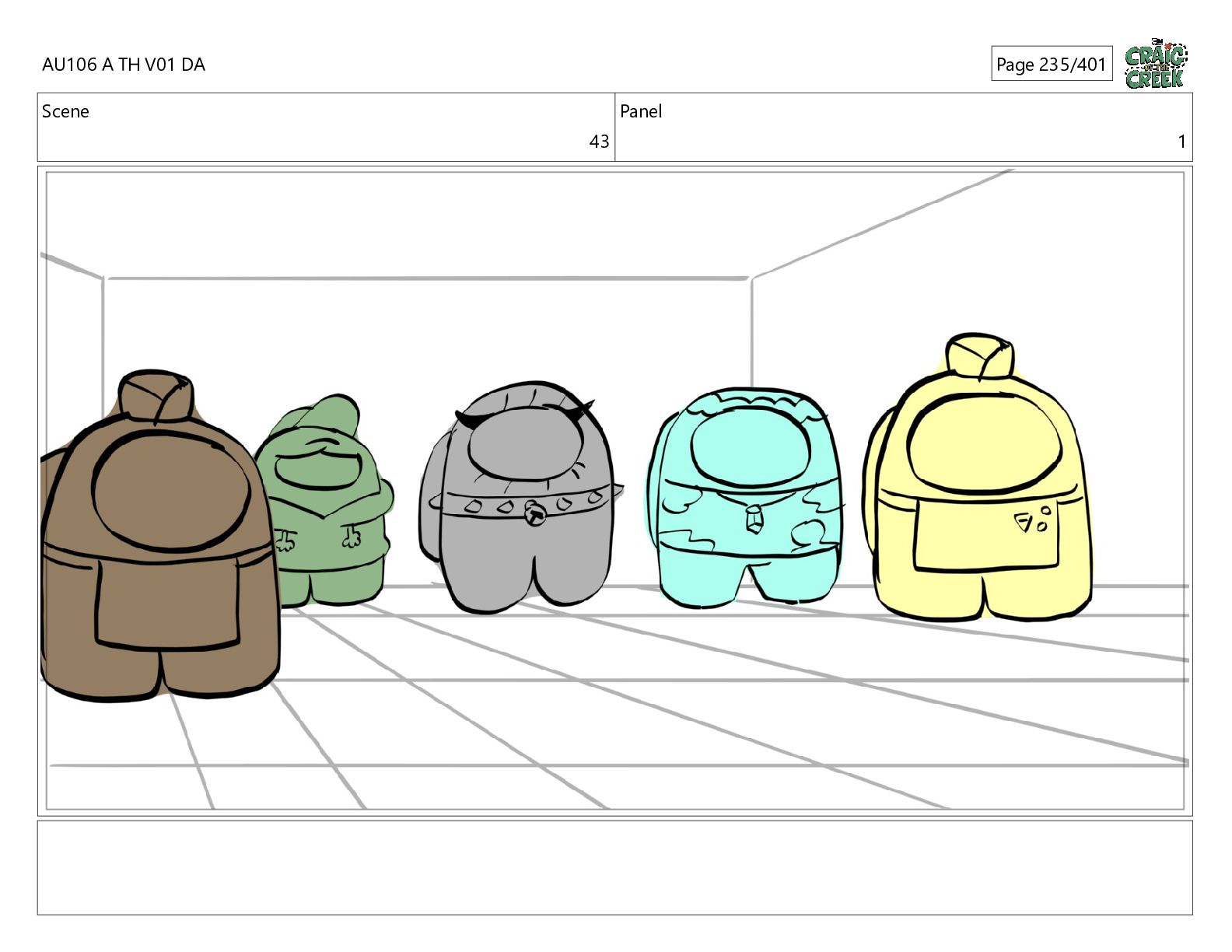Image resolution: width=1232 pixels, height=952 pixels.
Task: Click the brown crewmate character
Action: pyautogui.click(x=159, y=537)
